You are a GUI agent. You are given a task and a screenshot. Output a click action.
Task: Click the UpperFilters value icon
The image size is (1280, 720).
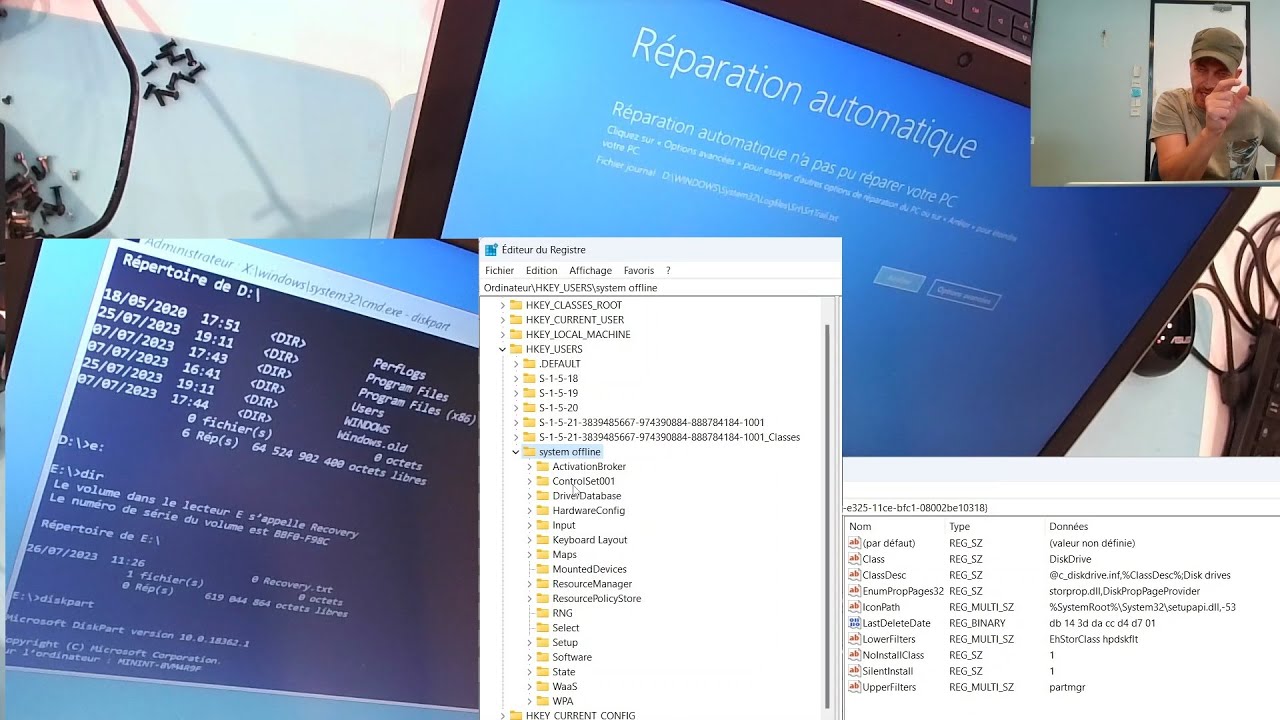pyautogui.click(x=854, y=687)
